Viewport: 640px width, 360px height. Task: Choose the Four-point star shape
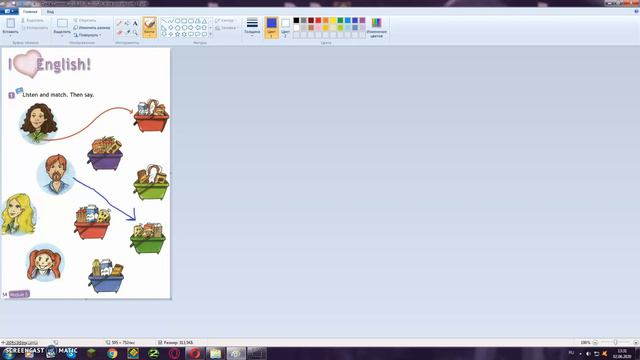(x=171, y=35)
